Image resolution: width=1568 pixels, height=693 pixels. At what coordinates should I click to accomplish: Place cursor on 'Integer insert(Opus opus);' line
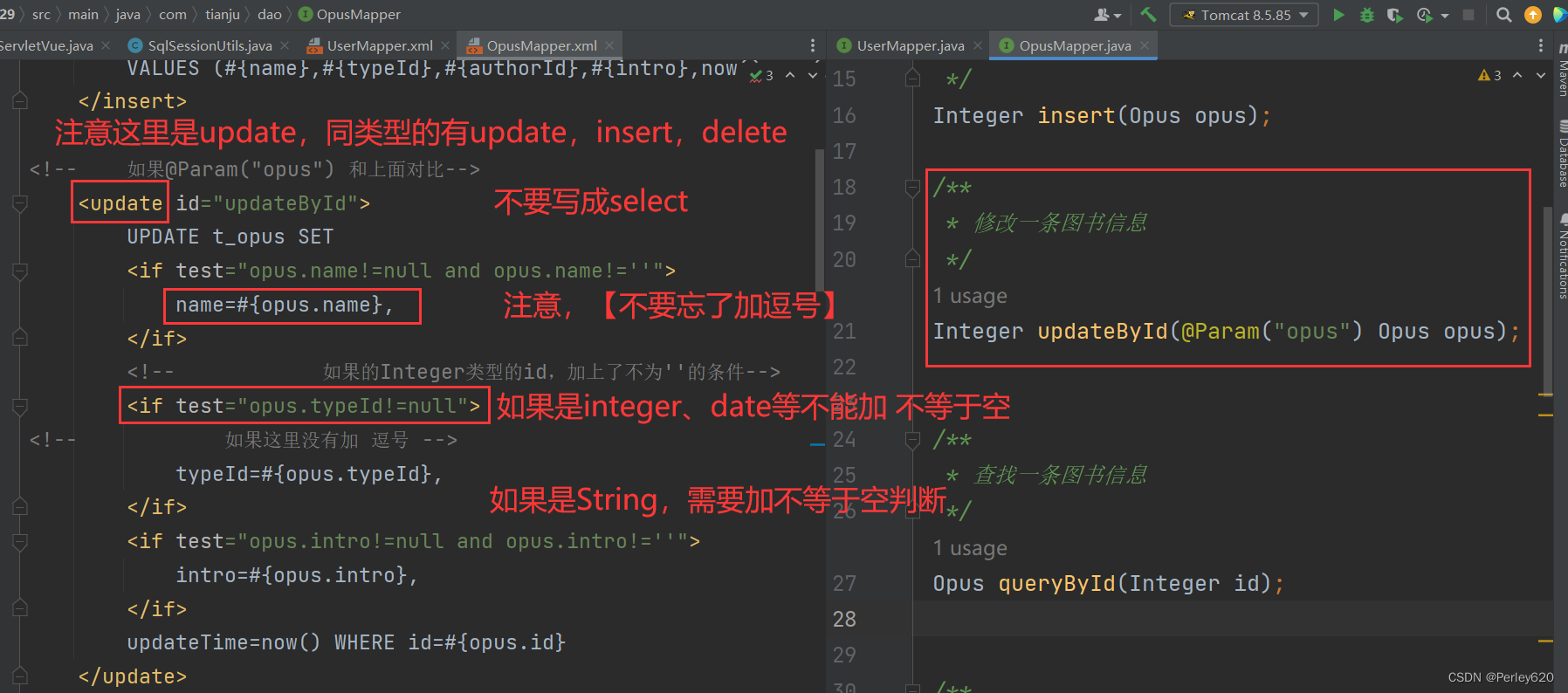1102,115
